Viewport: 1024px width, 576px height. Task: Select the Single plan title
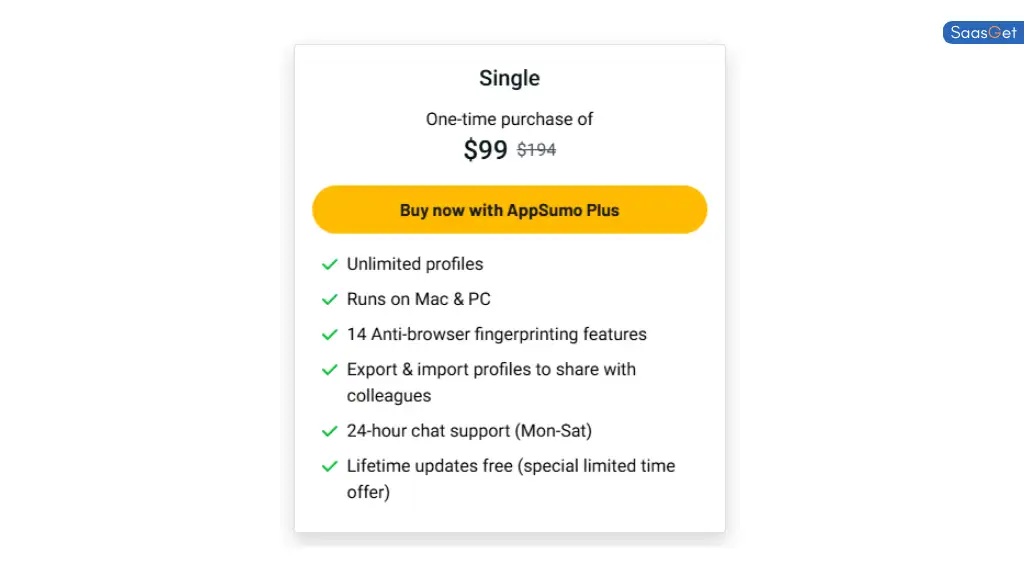click(x=509, y=78)
